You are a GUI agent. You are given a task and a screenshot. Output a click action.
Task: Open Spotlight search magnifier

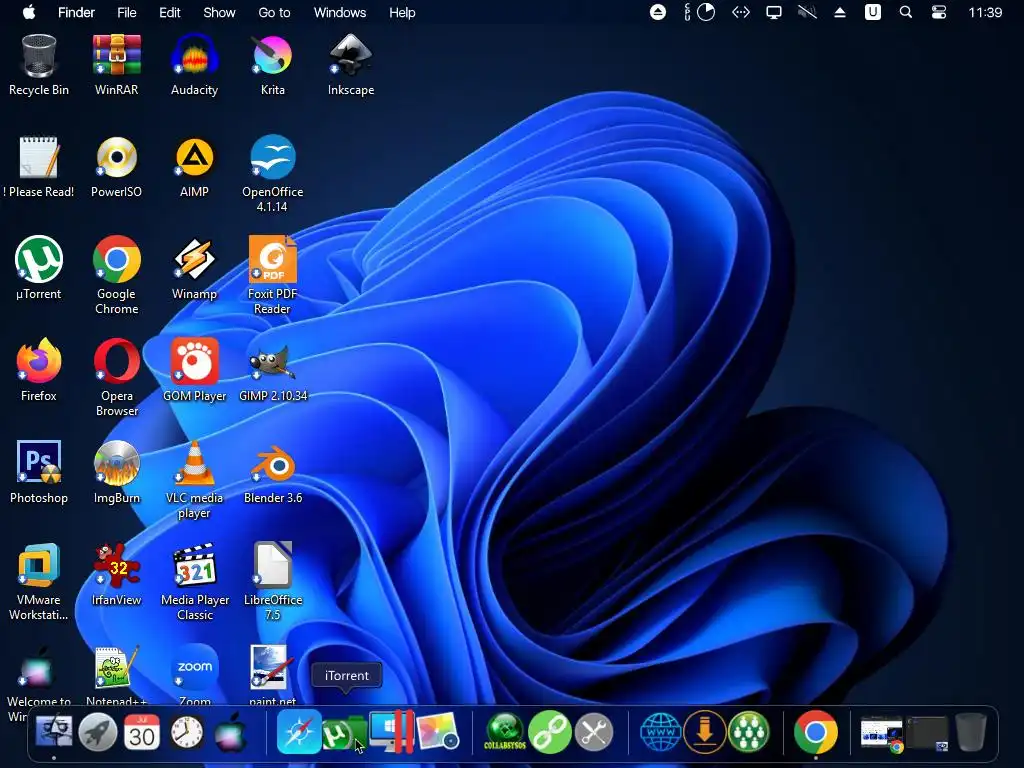pyautogui.click(x=906, y=12)
